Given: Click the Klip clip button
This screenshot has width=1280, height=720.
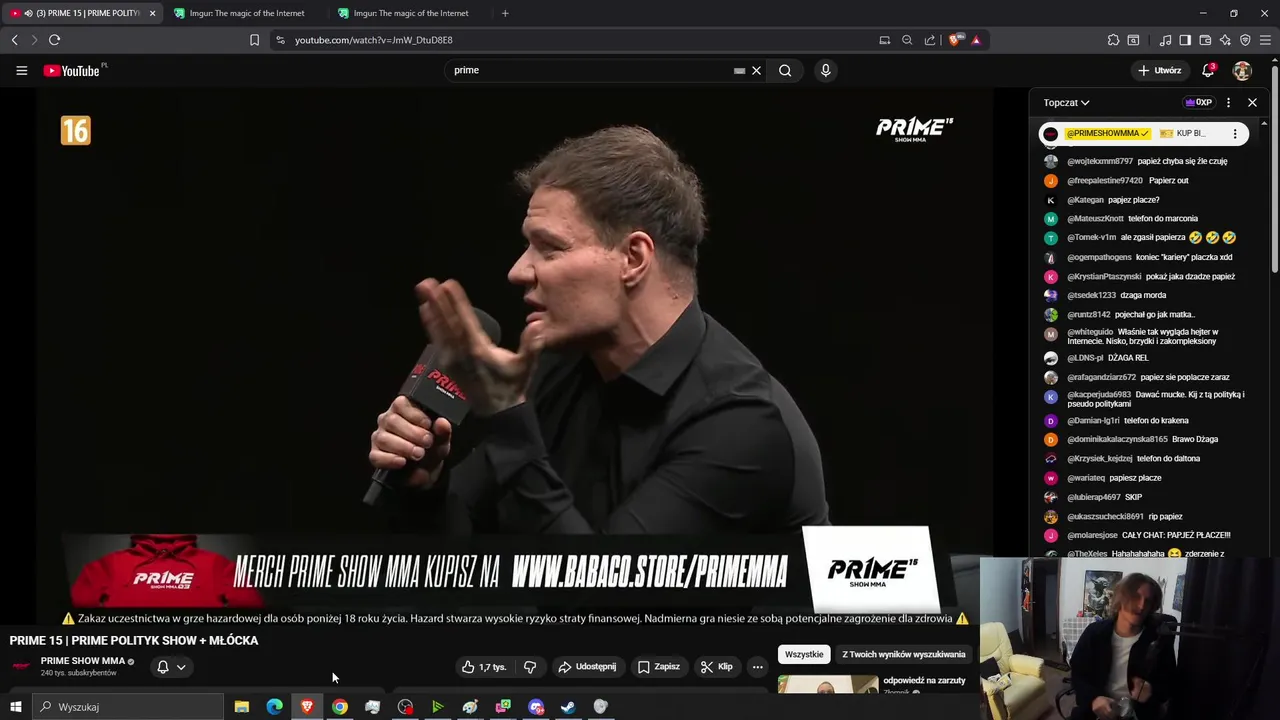Looking at the screenshot, I should pos(717,667).
